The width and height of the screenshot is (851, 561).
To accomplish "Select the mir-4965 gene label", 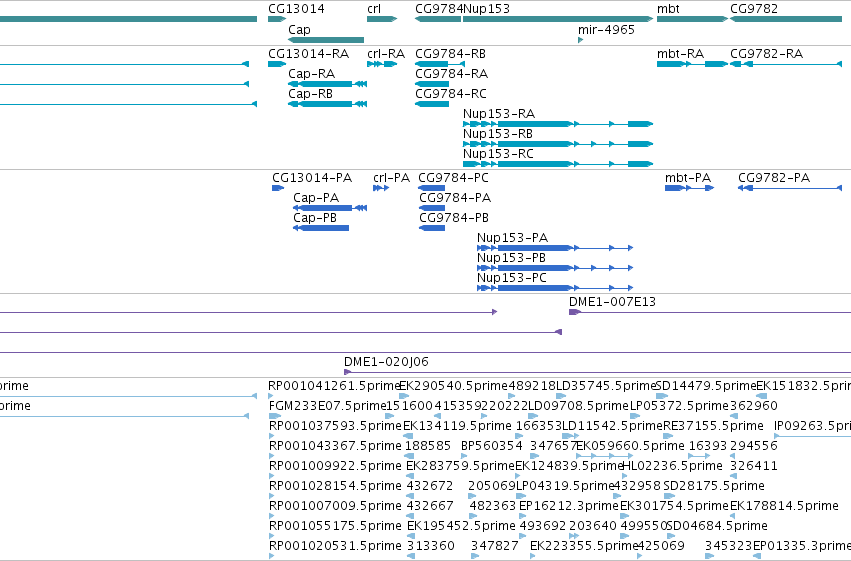I will click(606, 29).
